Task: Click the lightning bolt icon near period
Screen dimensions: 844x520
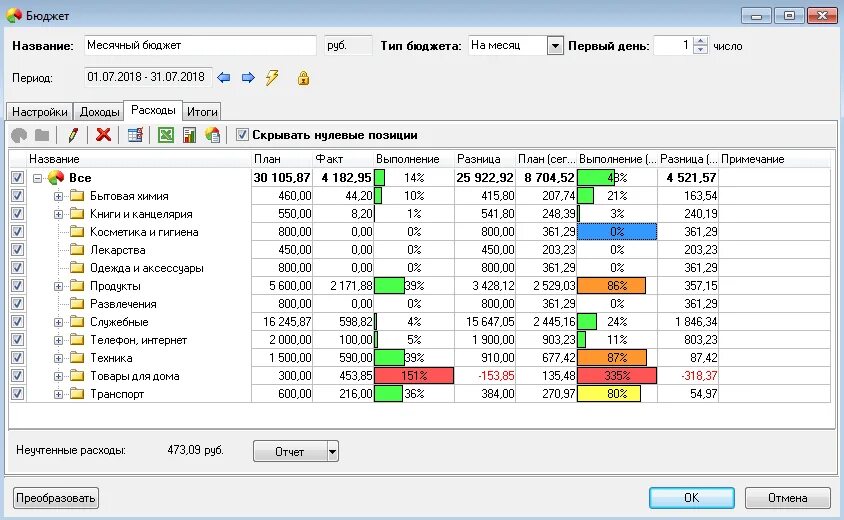Action: coord(272,78)
